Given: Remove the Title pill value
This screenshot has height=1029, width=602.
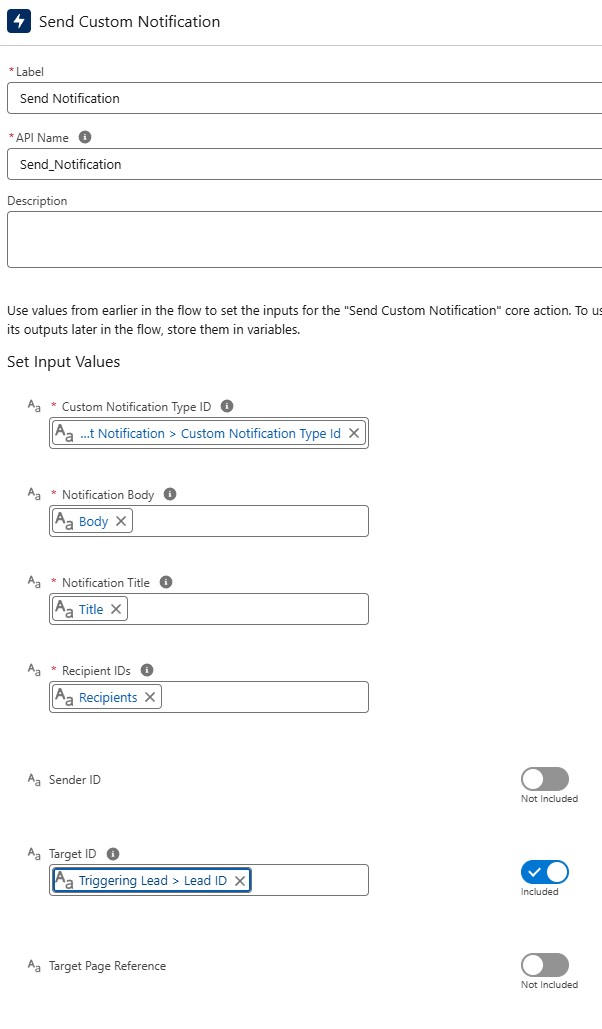Looking at the screenshot, I should tap(116, 609).
